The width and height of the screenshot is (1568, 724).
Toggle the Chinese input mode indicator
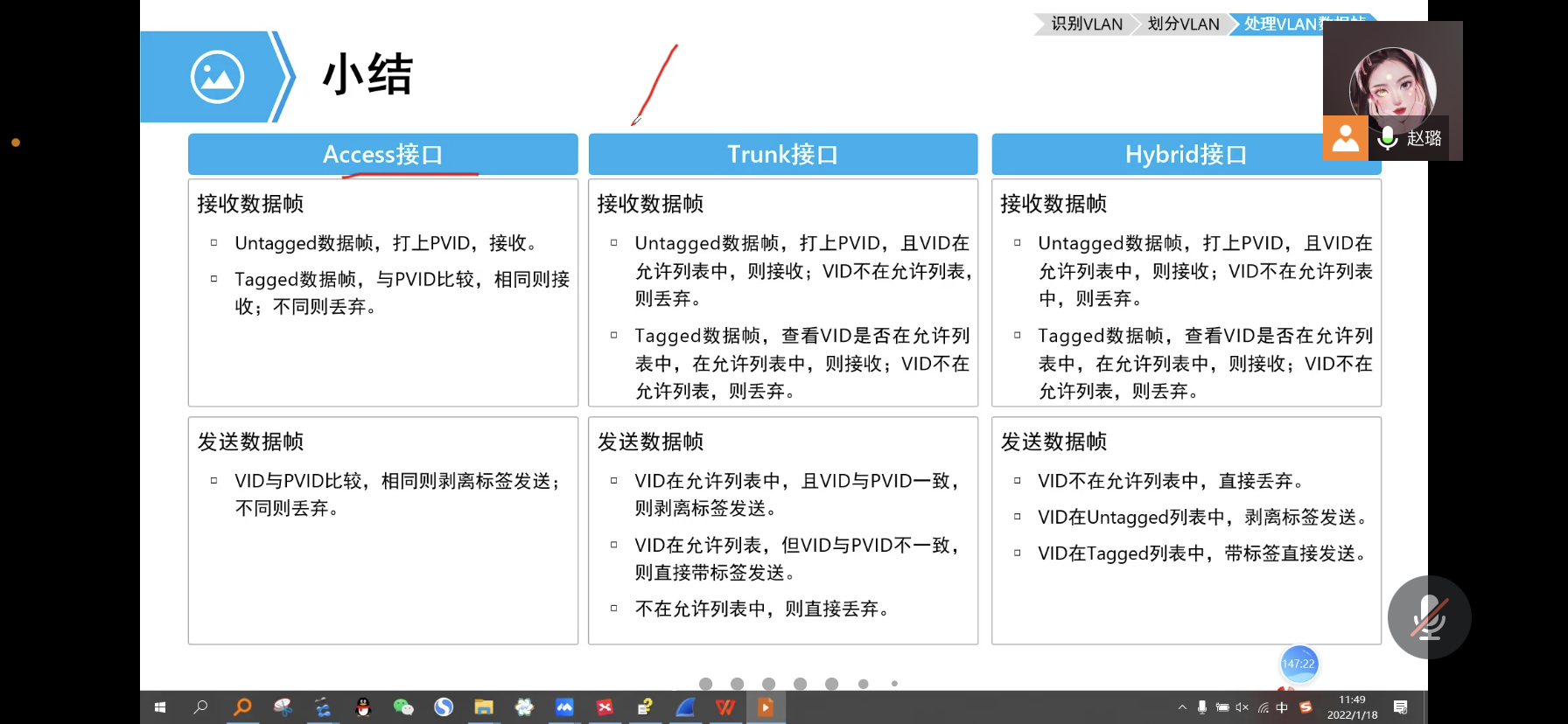[x=1283, y=707]
